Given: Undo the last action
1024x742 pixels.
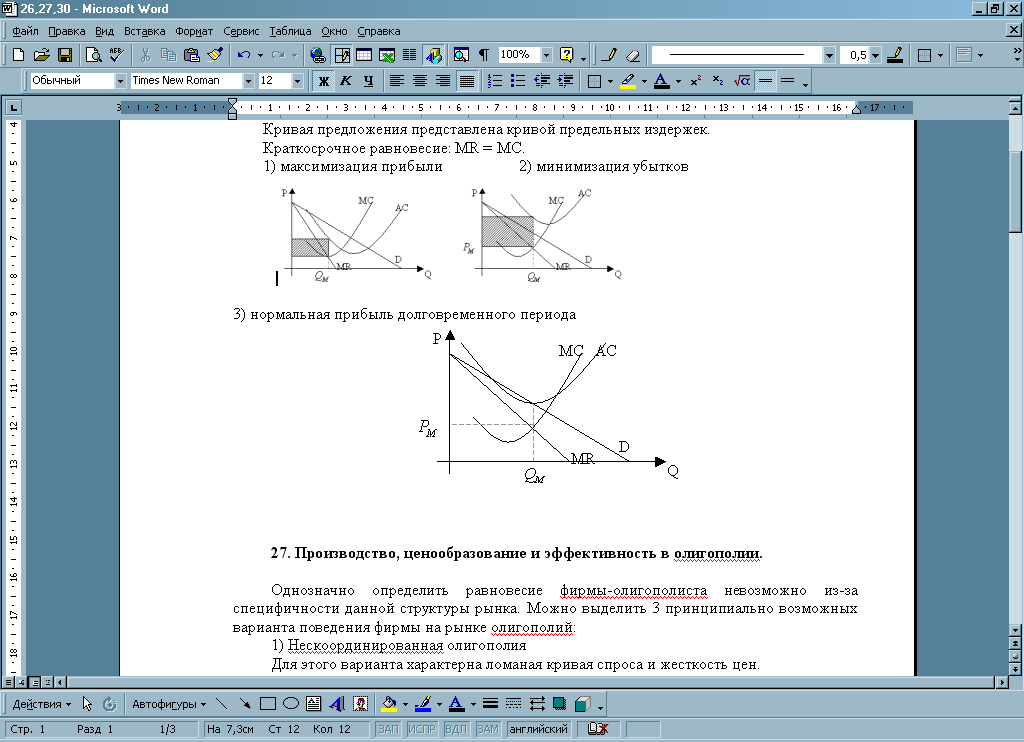Looking at the screenshot, I should click(244, 55).
